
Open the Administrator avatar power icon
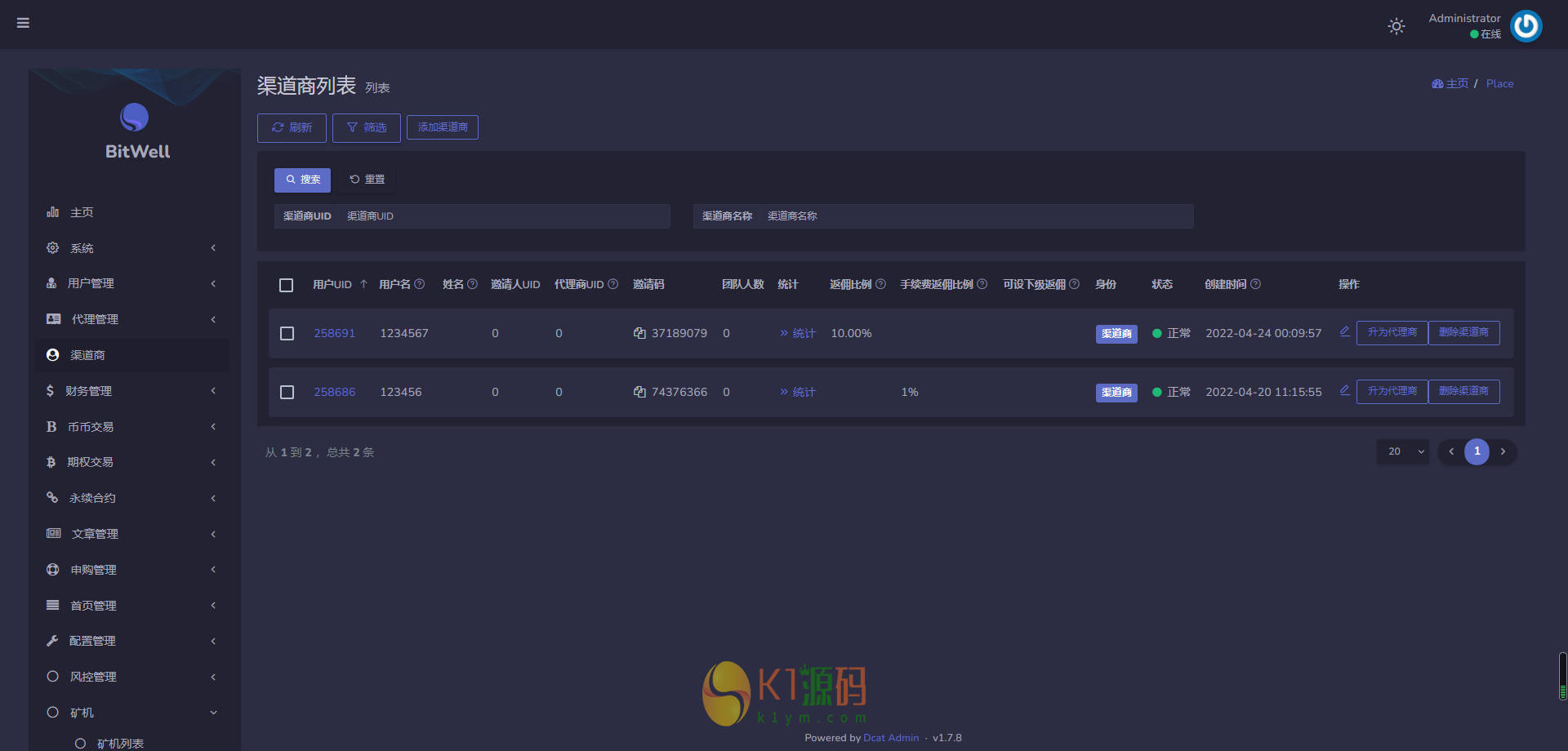pyautogui.click(x=1526, y=26)
